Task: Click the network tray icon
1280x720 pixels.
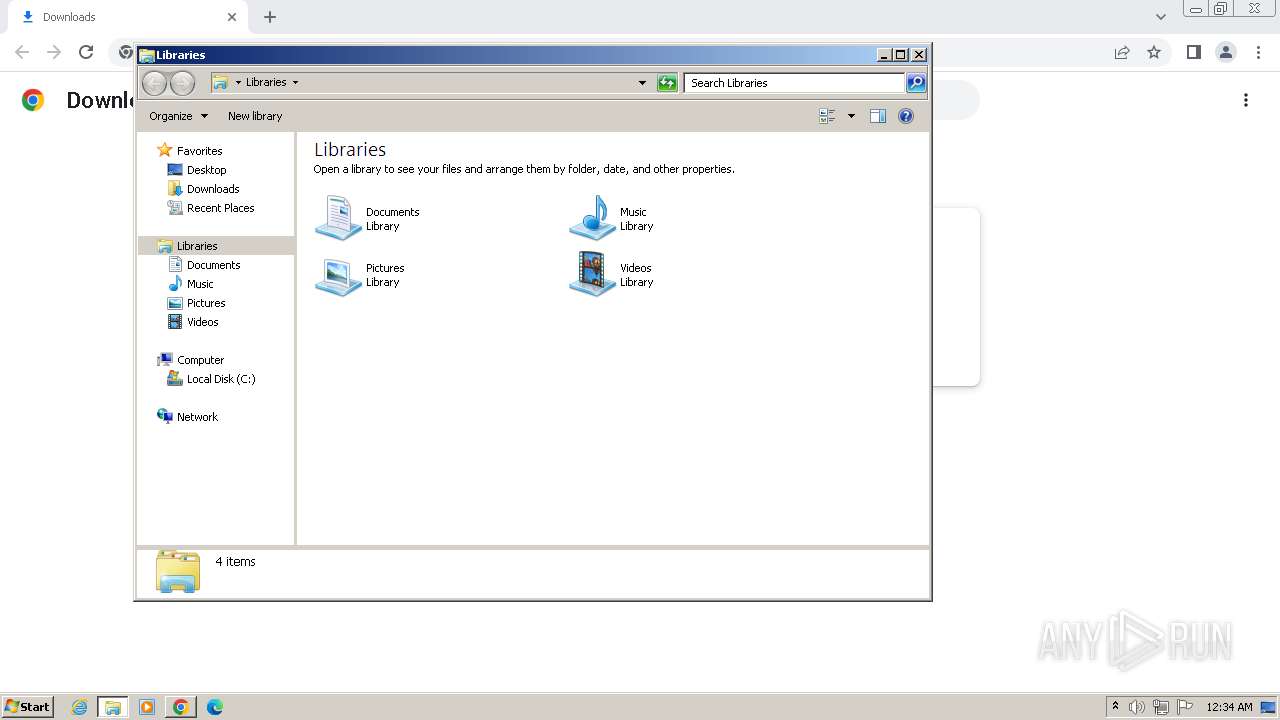Action: (1161, 707)
